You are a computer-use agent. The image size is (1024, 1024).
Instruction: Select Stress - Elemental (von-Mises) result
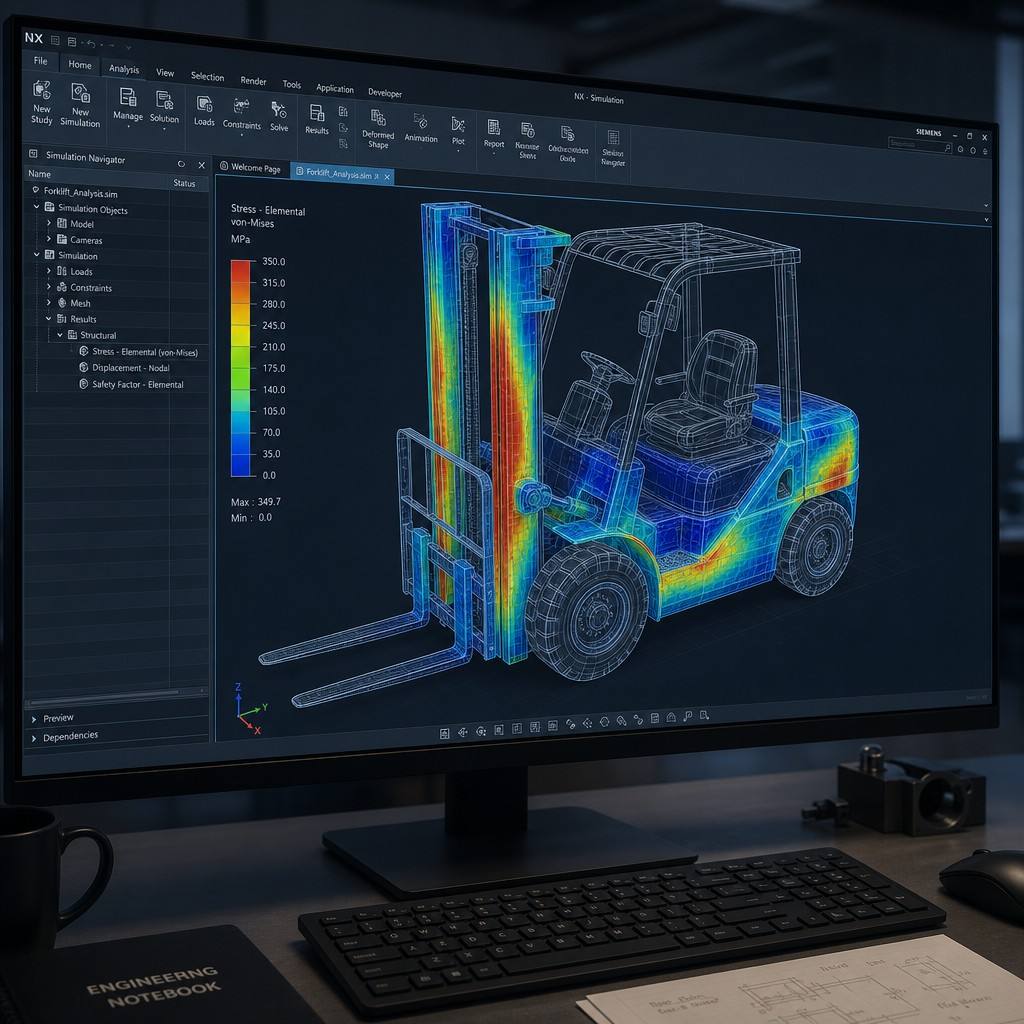pos(144,352)
